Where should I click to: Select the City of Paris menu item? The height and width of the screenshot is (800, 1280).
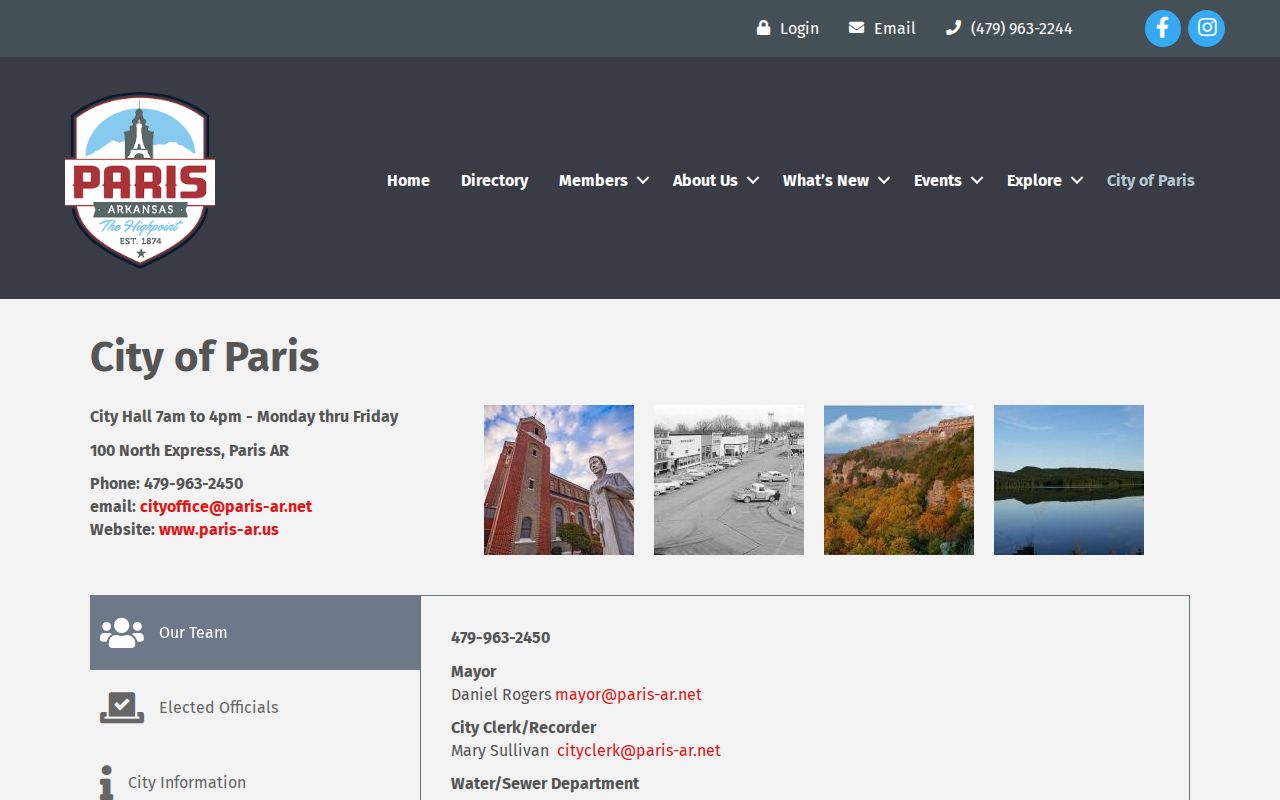(x=1150, y=180)
